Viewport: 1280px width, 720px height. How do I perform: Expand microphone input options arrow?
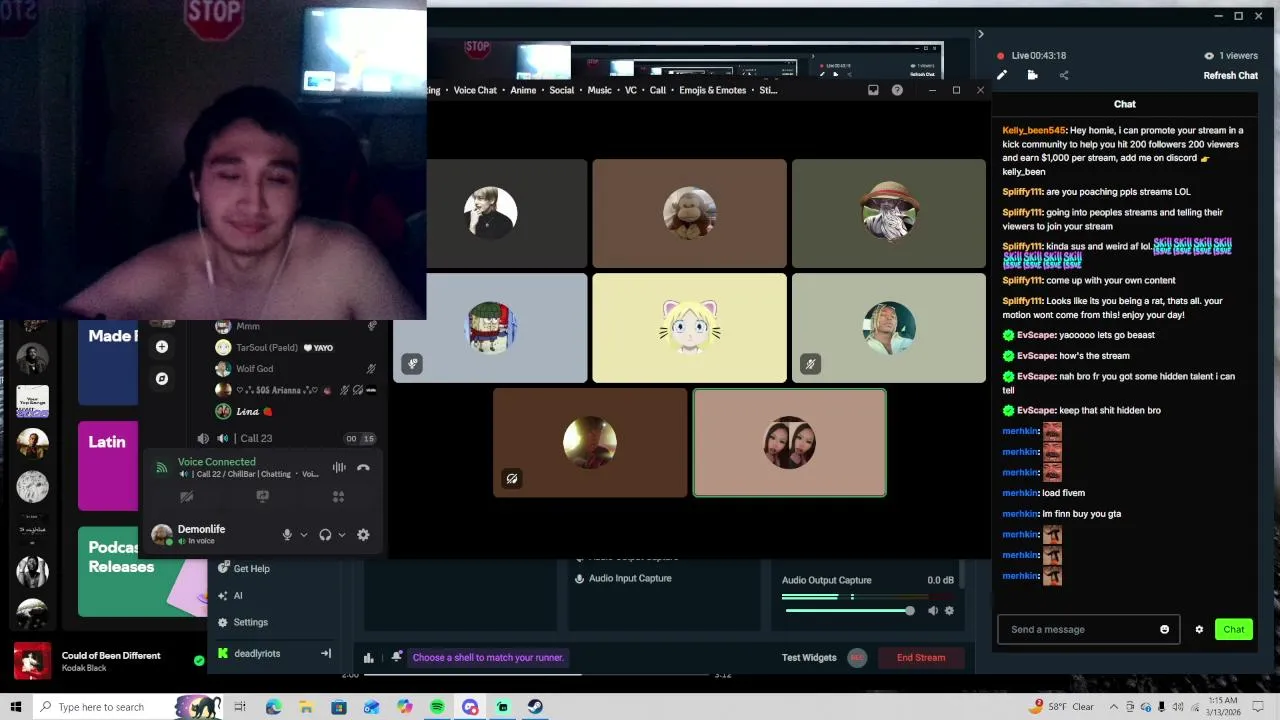[x=304, y=535]
